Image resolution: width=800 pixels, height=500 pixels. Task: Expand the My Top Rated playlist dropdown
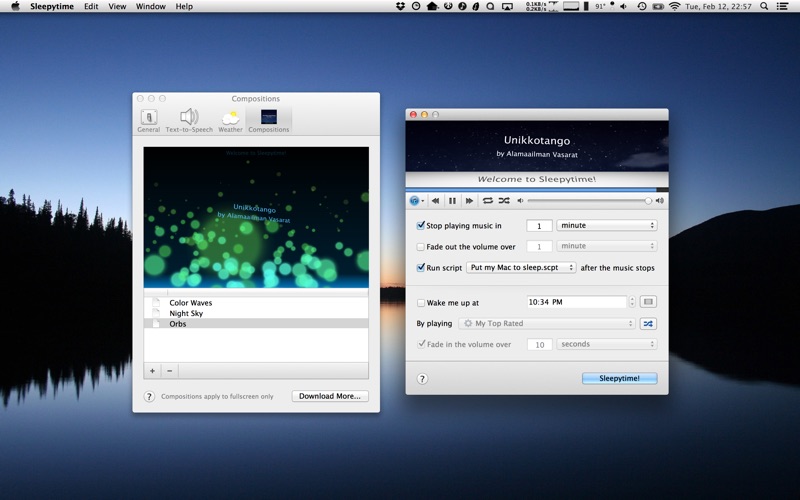(x=547, y=324)
